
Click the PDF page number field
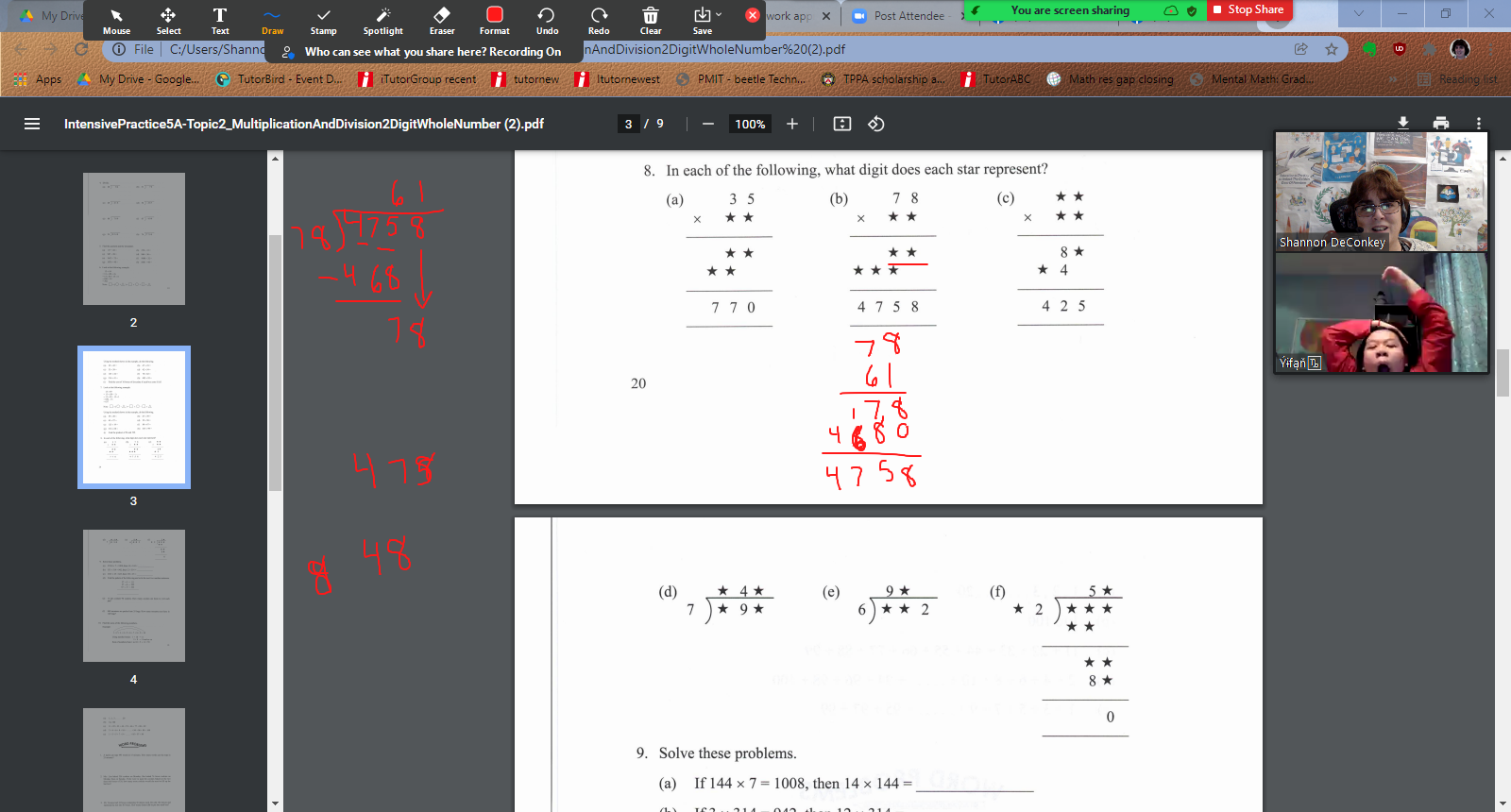point(629,124)
